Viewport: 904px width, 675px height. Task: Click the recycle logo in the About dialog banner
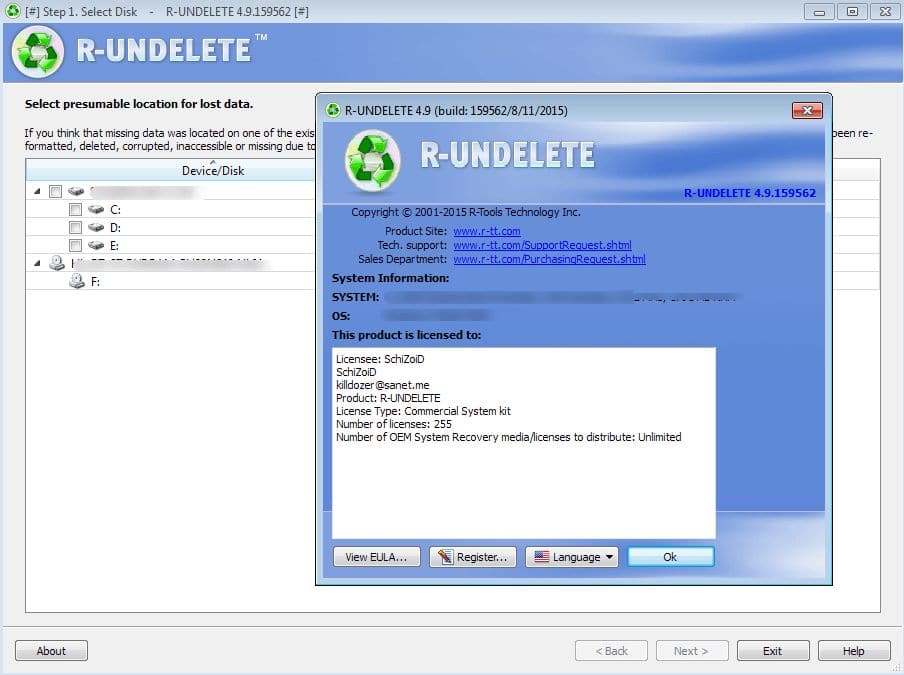[372, 161]
